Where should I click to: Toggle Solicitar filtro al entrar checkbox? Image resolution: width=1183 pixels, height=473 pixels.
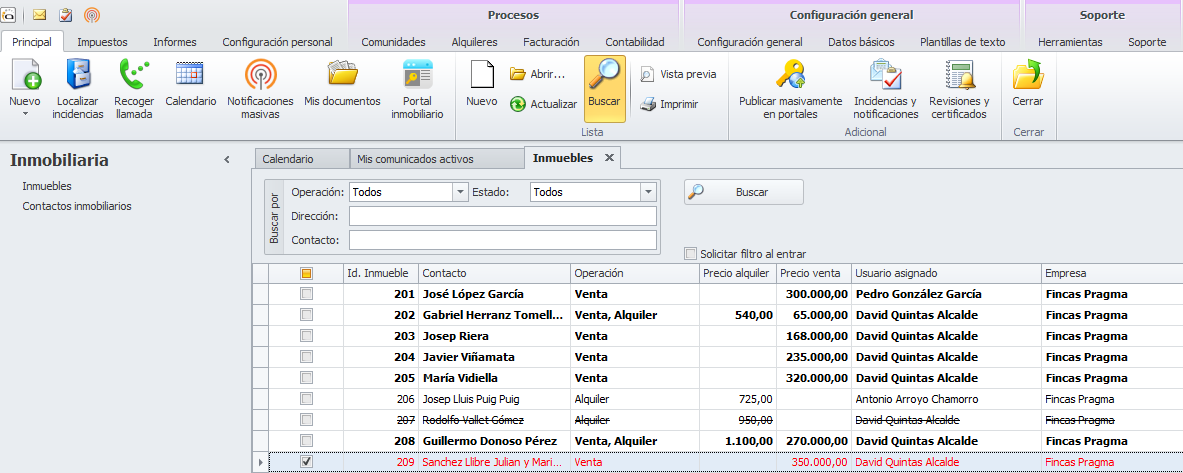click(x=690, y=254)
